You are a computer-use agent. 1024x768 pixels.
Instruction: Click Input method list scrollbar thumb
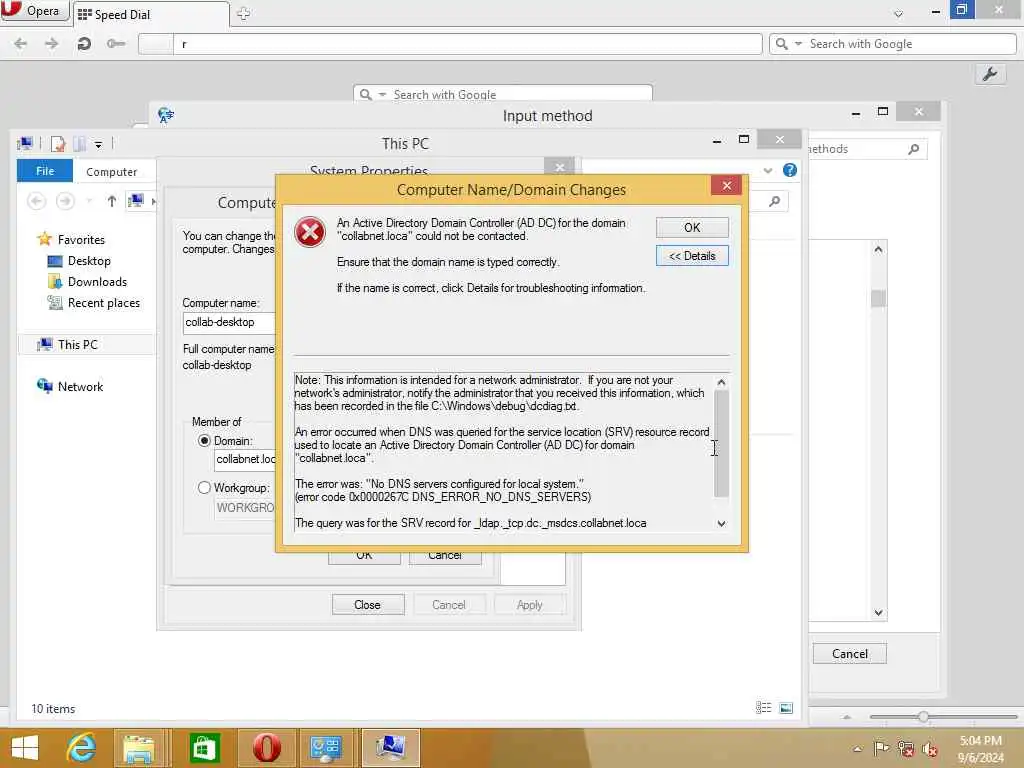(x=878, y=298)
